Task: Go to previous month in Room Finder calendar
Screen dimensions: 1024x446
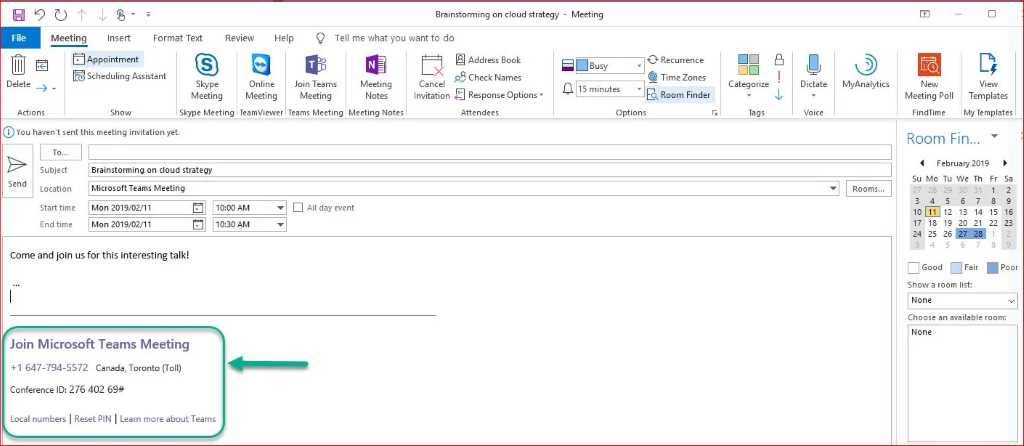Action: pyautogui.click(x=922, y=163)
